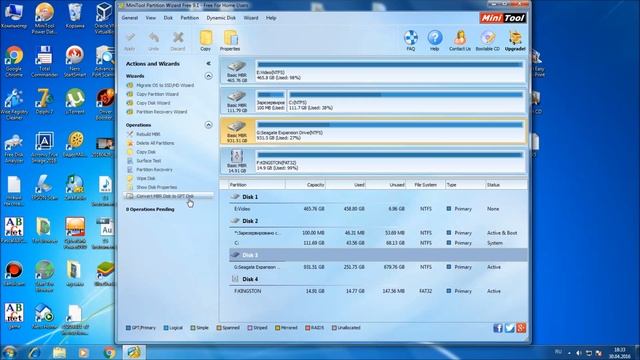
Task: Open the Properties toolbar icon
Action: click(230, 41)
